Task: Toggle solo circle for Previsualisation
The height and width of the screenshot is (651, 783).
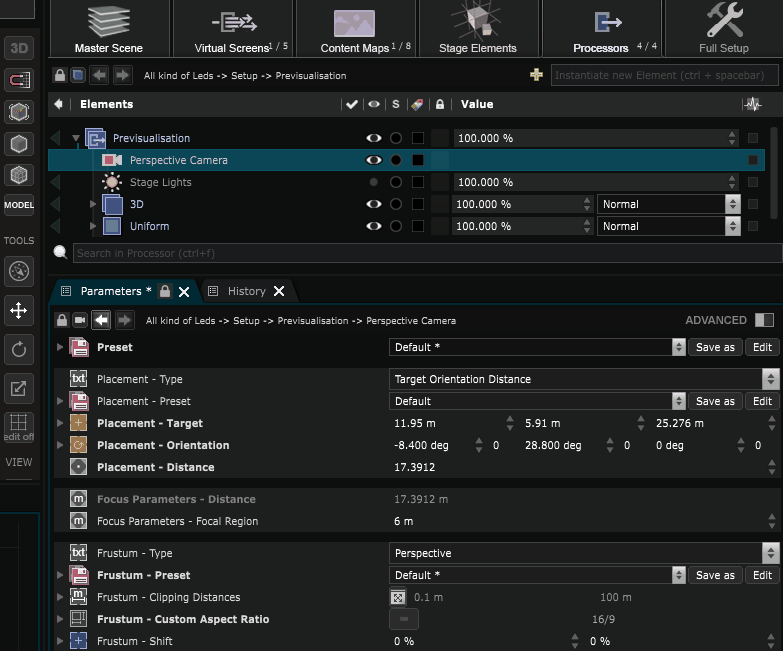Action: click(396, 138)
